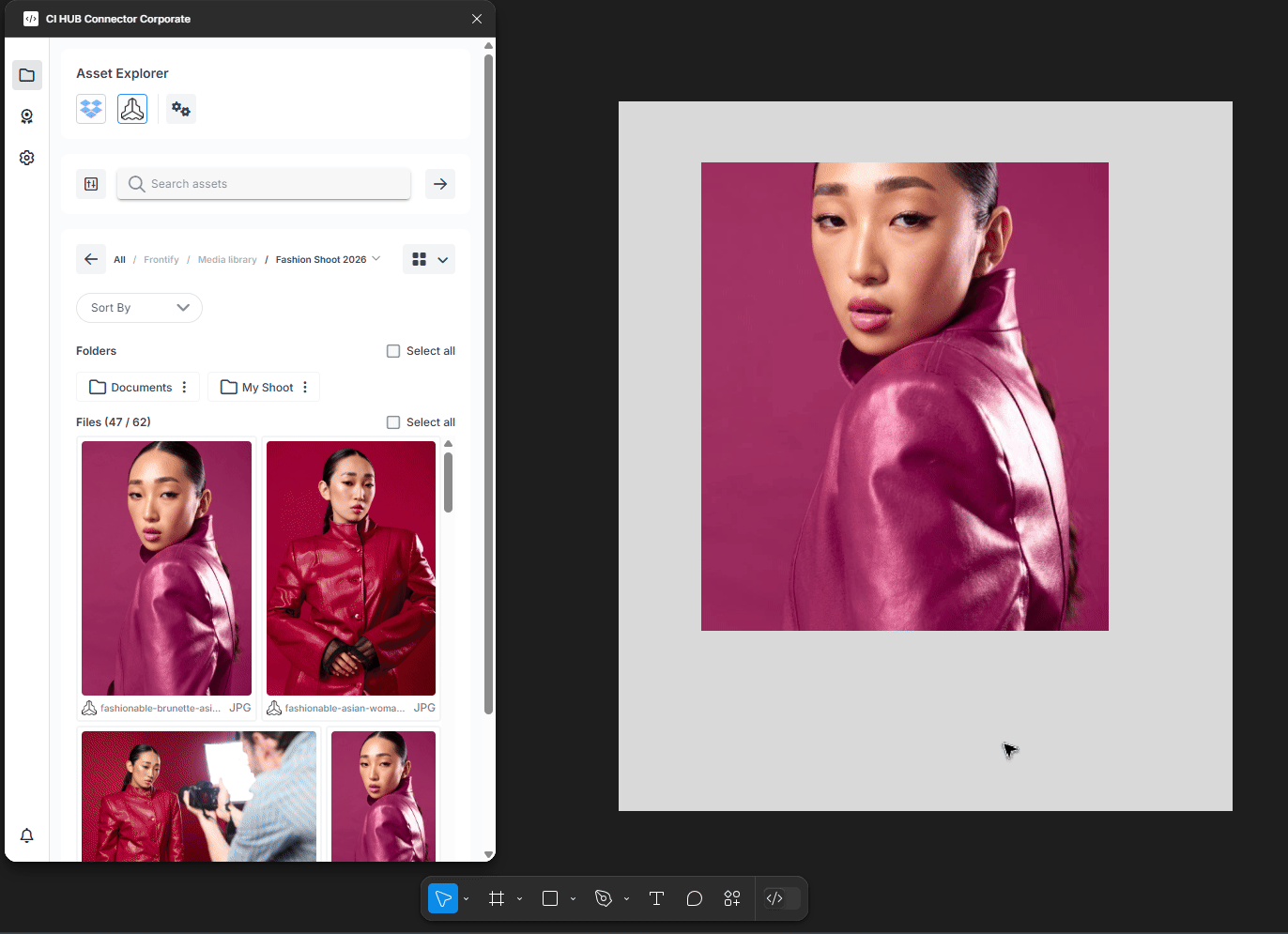Open the Sort By dropdown
The width and height of the screenshot is (1288, 934).
(139, 308)
